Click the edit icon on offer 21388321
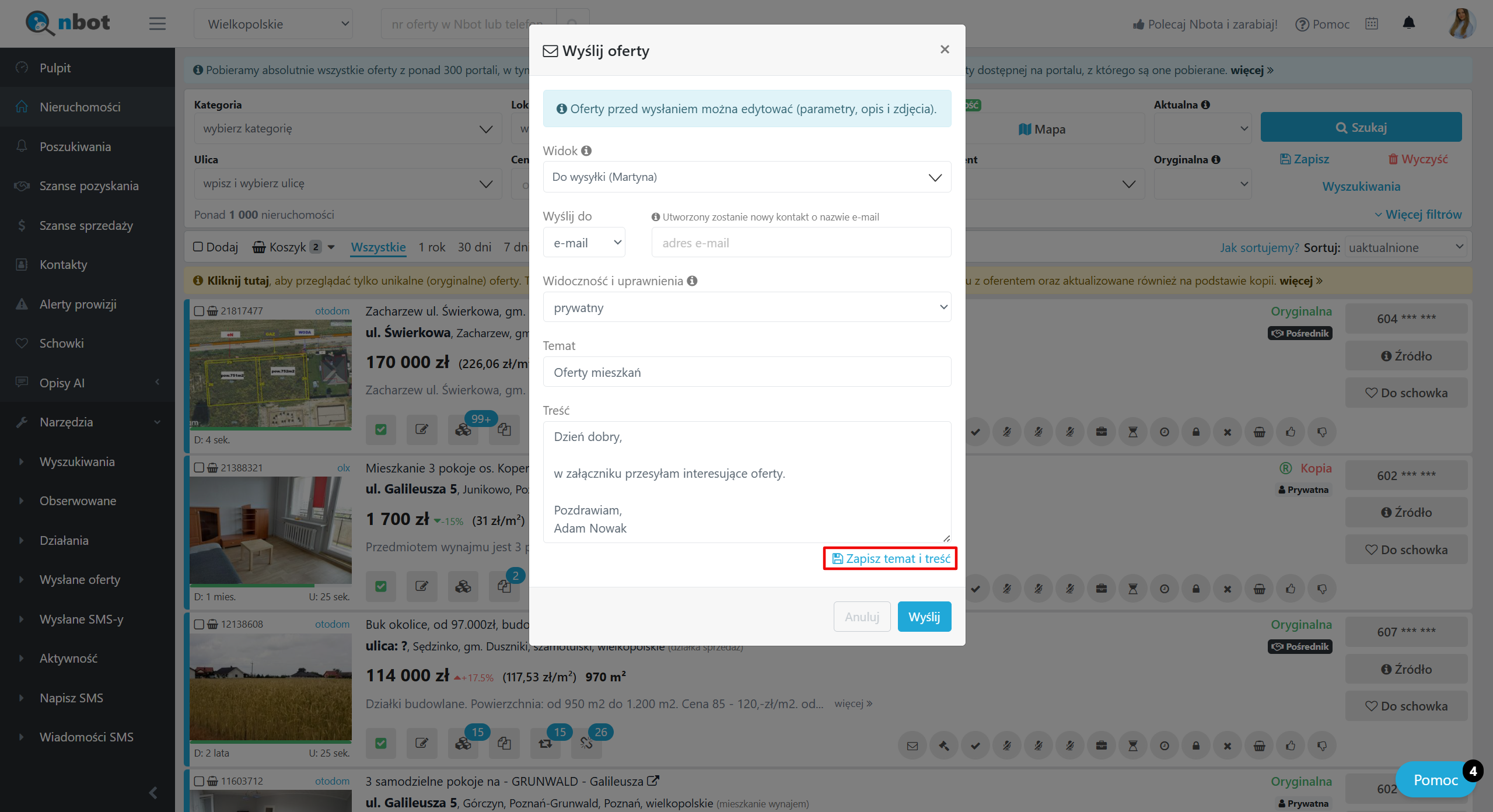Viewport: 1493px width, 812px height. pyautogui.click(x=421, y=586)
